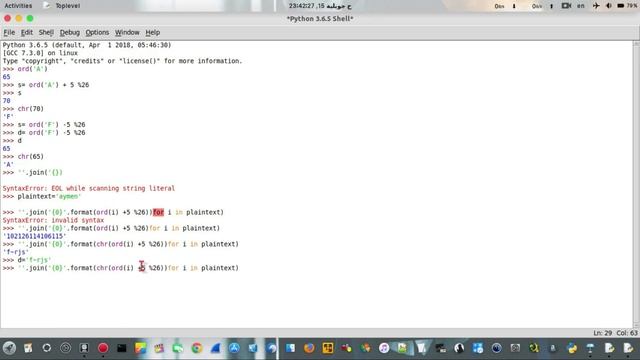Click the output "'f-rjs'" line

click(x=16, y=252)
